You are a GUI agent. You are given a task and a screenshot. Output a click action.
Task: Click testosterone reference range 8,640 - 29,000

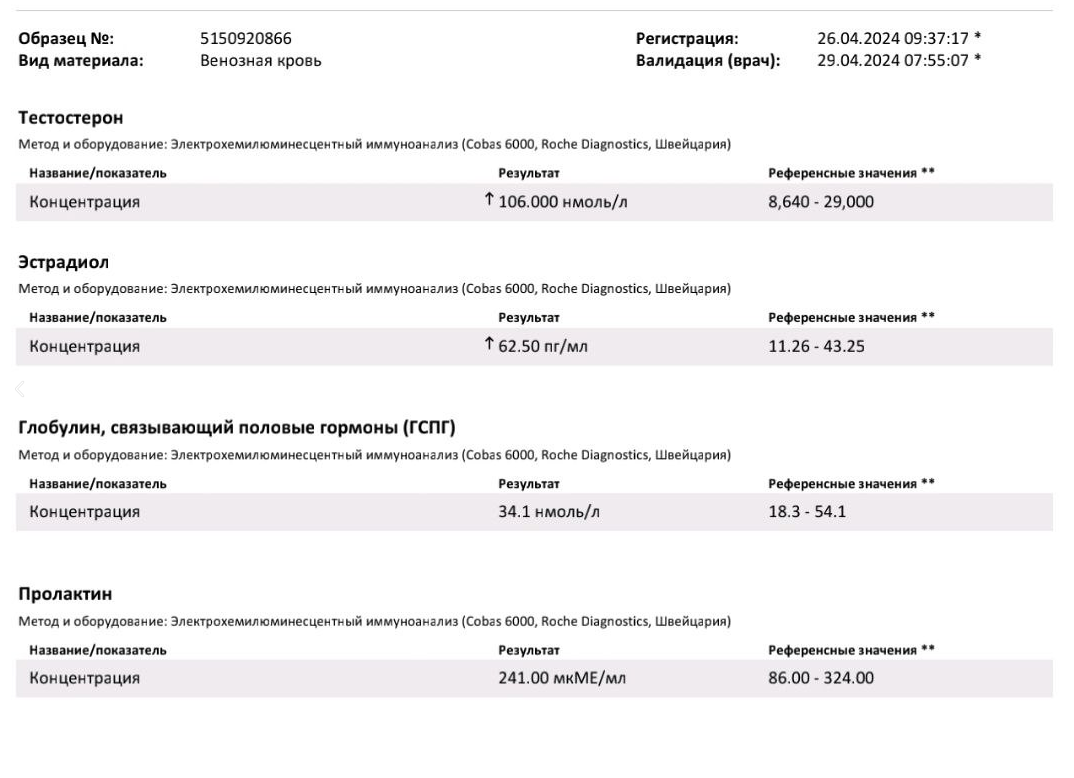821,202
